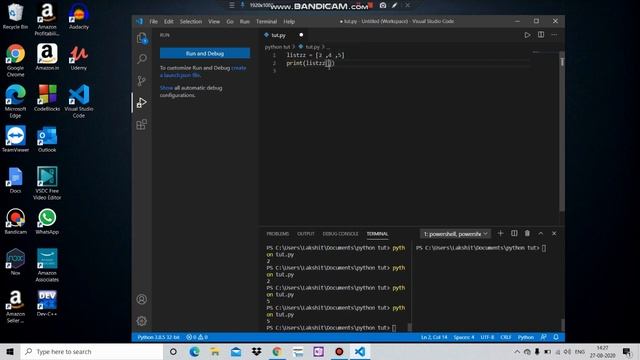The width and height of the screenshot is (640, 360).
Task: Click the errors and warnings count in status bar
Action: [197, 337]
